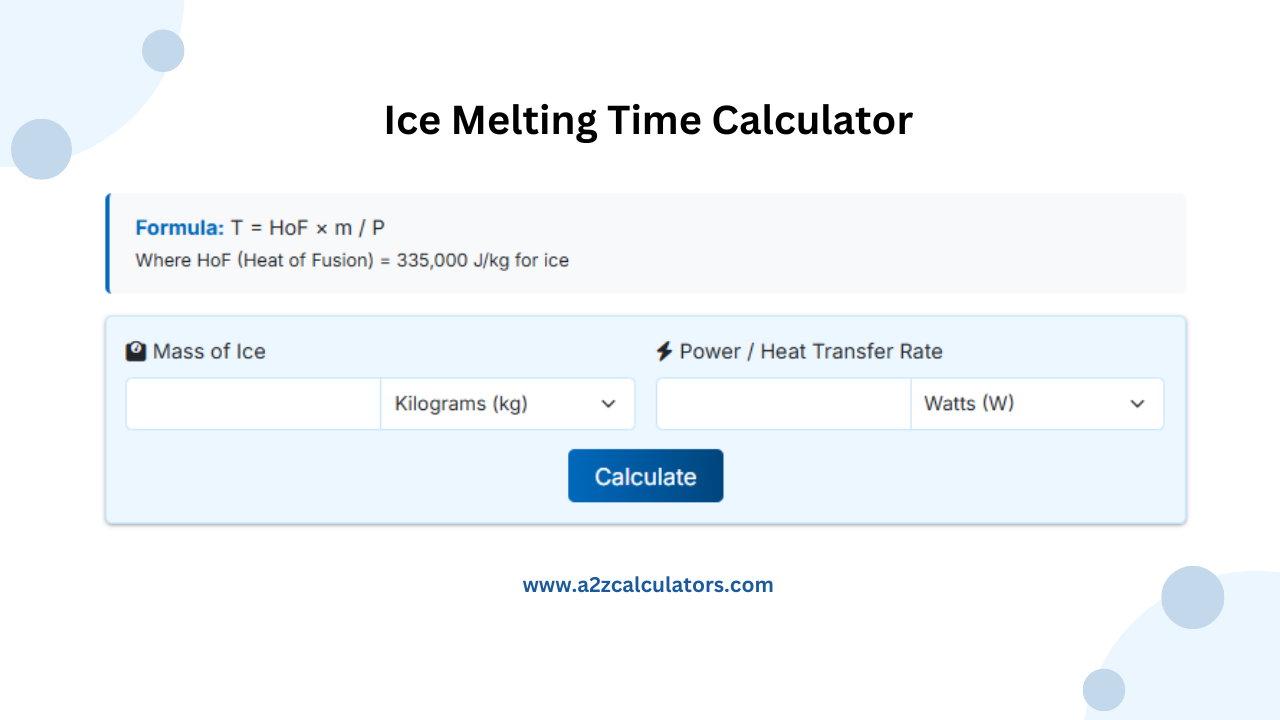
Task: Click the lightning bolt icon next to Power label
Action: 663,351
